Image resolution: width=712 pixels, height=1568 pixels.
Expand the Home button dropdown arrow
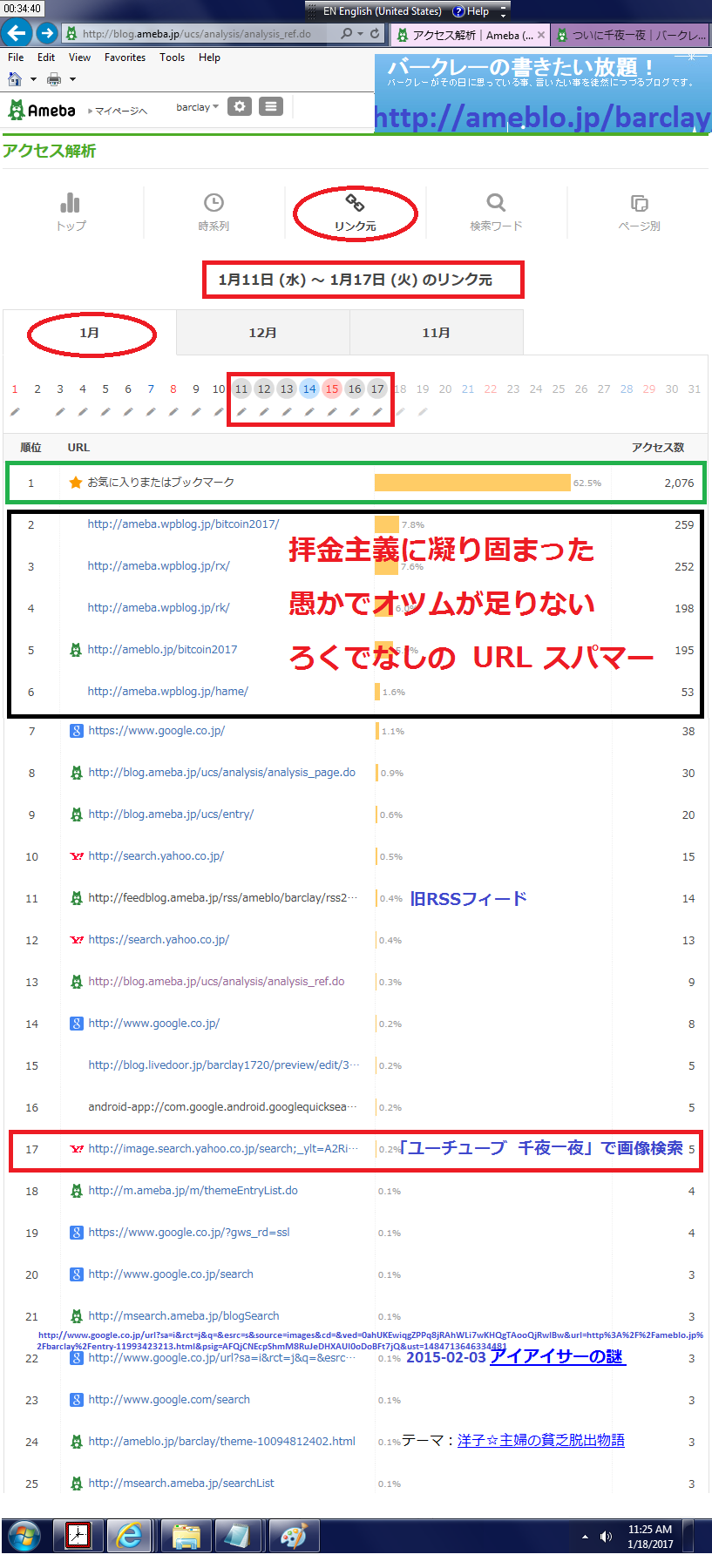(33, 79)
